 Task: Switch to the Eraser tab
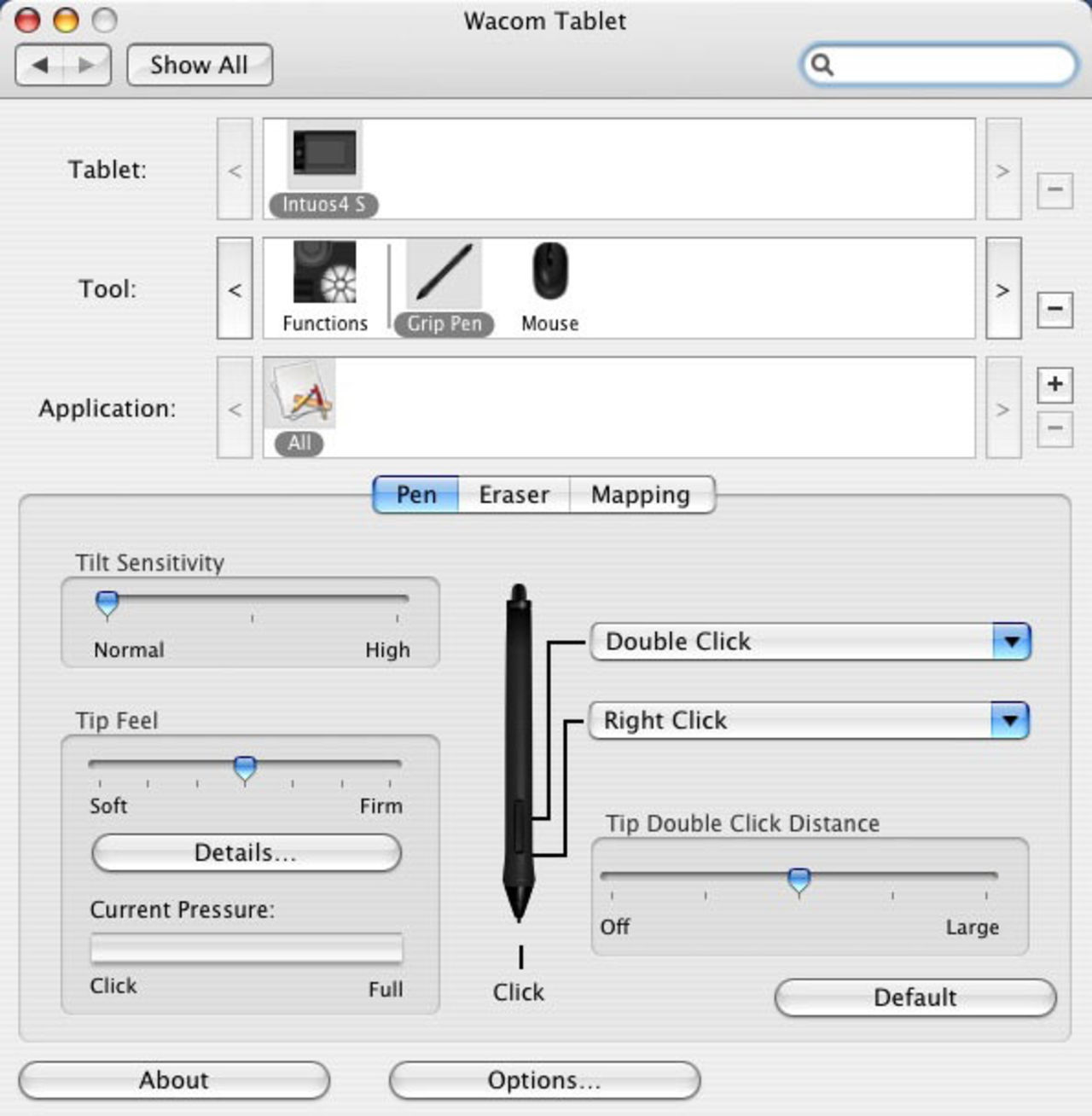tap(514, 495)
